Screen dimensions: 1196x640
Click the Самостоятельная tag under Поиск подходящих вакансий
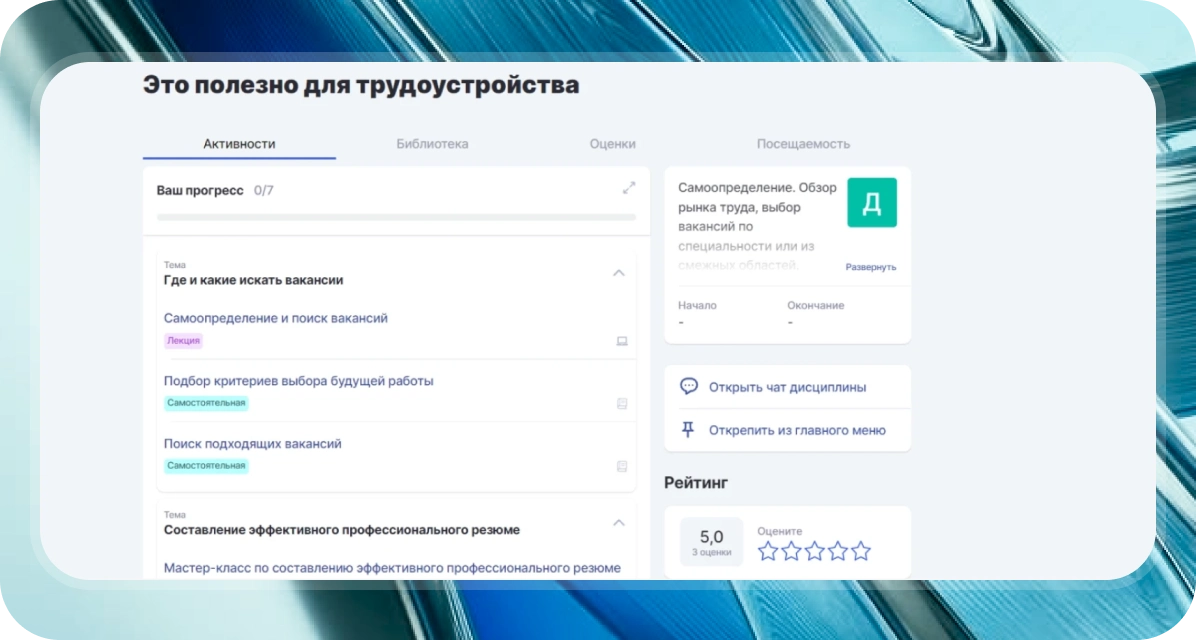point(206,465)
